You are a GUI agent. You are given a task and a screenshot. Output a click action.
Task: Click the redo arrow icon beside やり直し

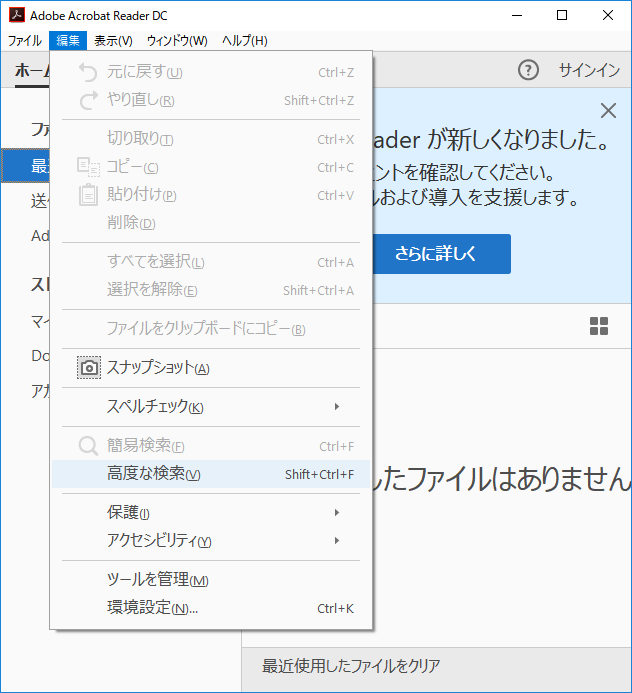tap(88, 100)
